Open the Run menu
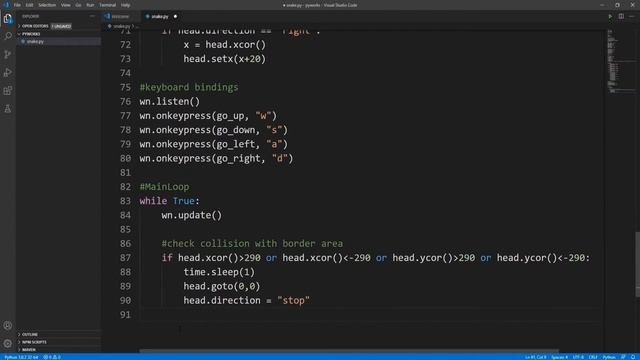640x360 pixels. tap(90, 5)
